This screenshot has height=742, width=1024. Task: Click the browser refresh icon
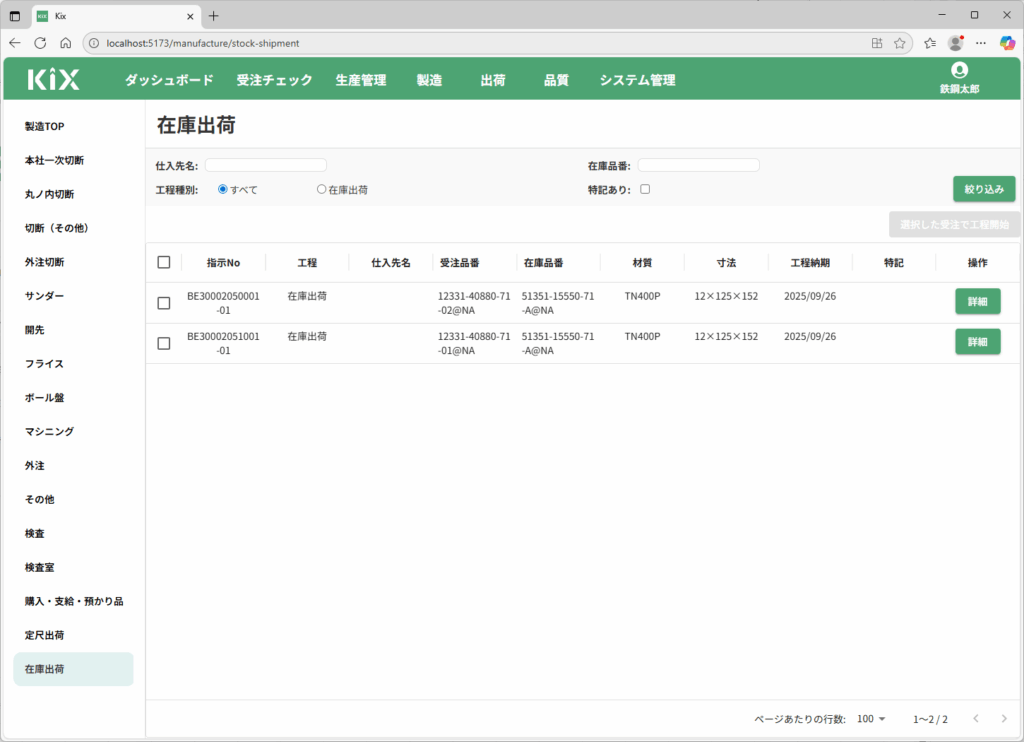[40, 43]
